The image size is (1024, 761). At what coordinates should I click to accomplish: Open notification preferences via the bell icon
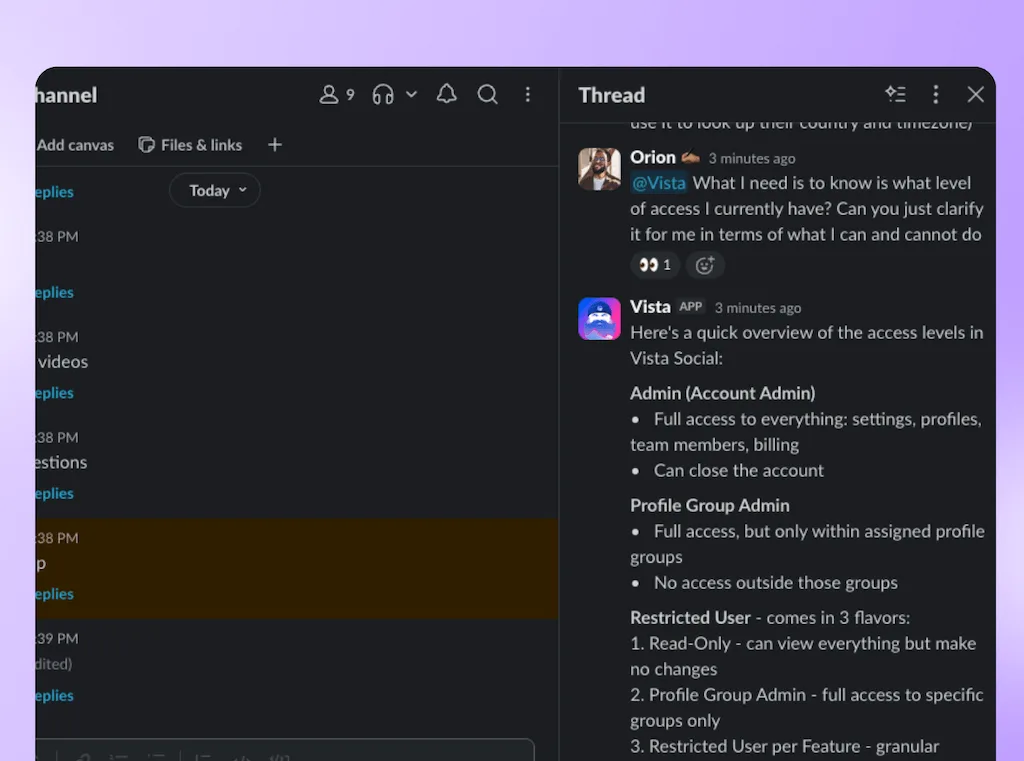tap(447, 95)
